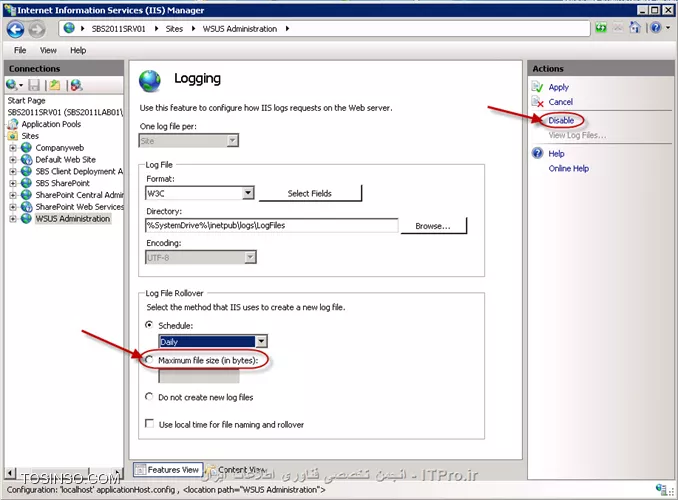
Task: Click the Connections pane horizontal scrollbar left arrow
Action: click(11, 473)
